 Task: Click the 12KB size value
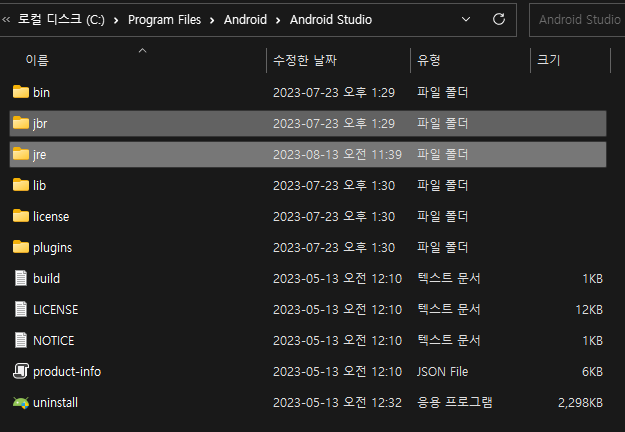[589, 310]
